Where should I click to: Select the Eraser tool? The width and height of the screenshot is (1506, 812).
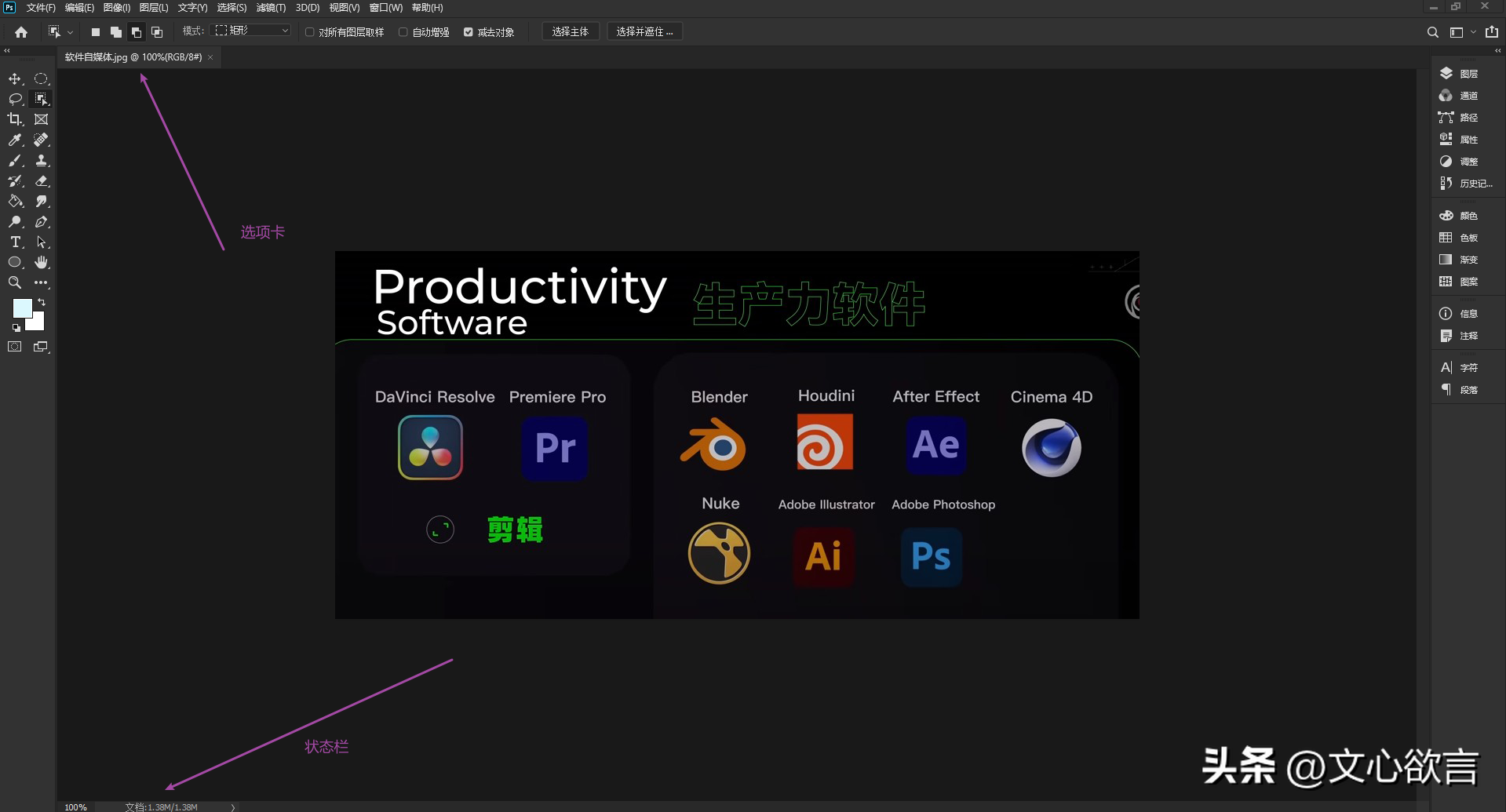coord(42,180)
